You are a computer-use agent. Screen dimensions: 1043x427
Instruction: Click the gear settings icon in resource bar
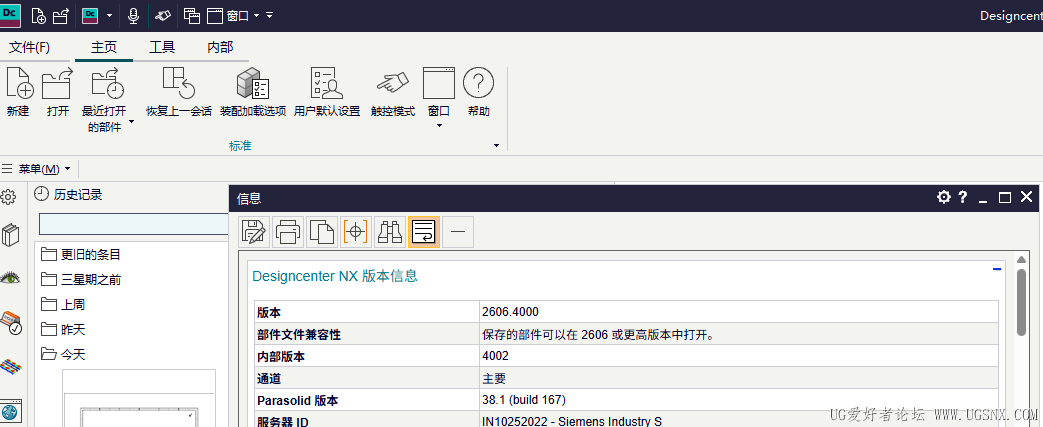pos(9,197)
